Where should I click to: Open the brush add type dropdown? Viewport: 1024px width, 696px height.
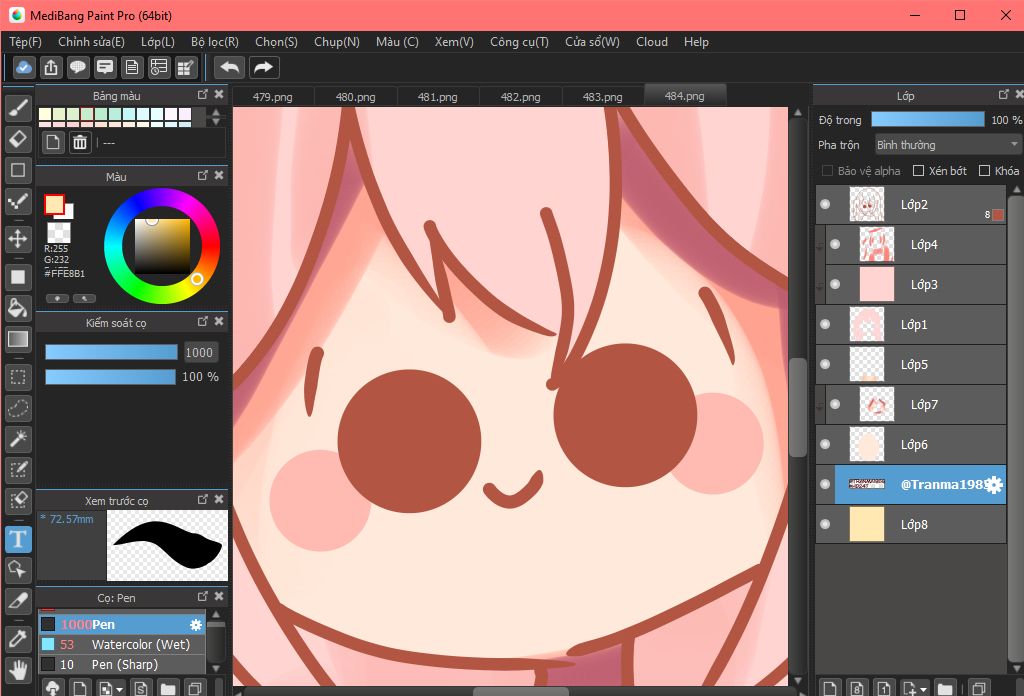(120, 689)
